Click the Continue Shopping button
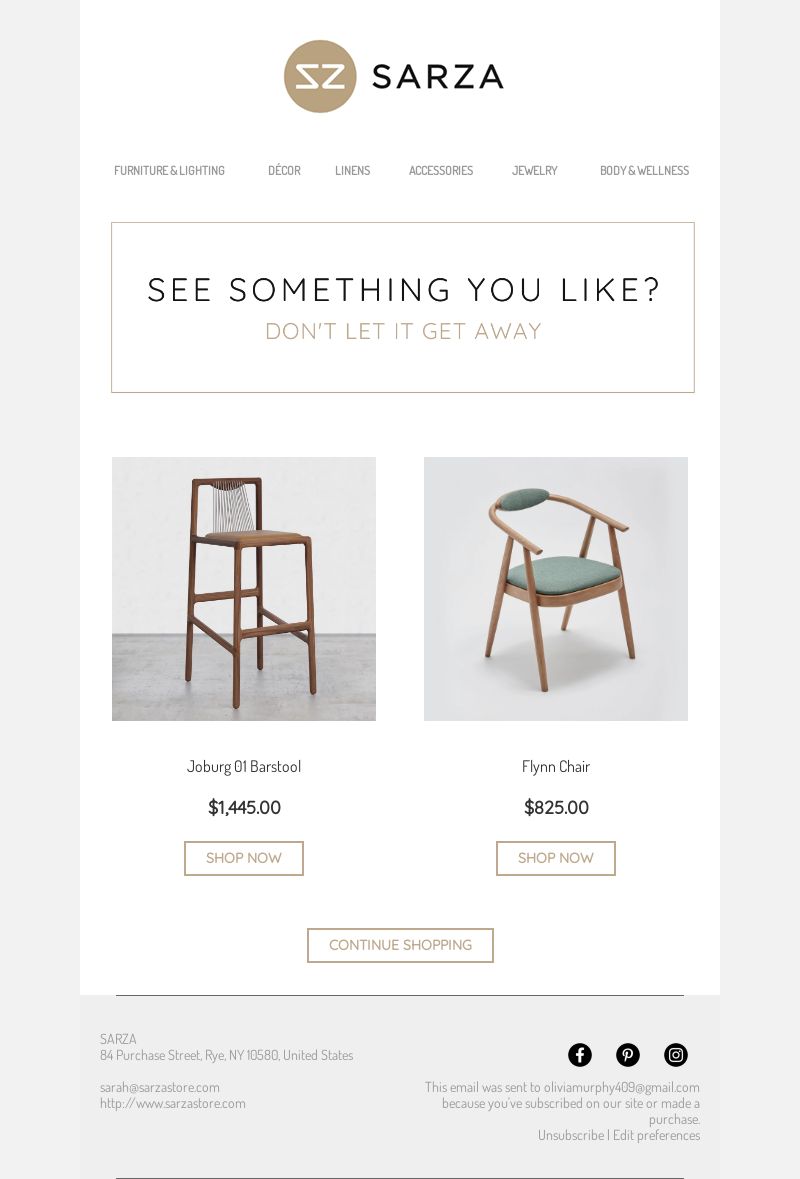Viewport: 800px width, 1179px height. 400,945
